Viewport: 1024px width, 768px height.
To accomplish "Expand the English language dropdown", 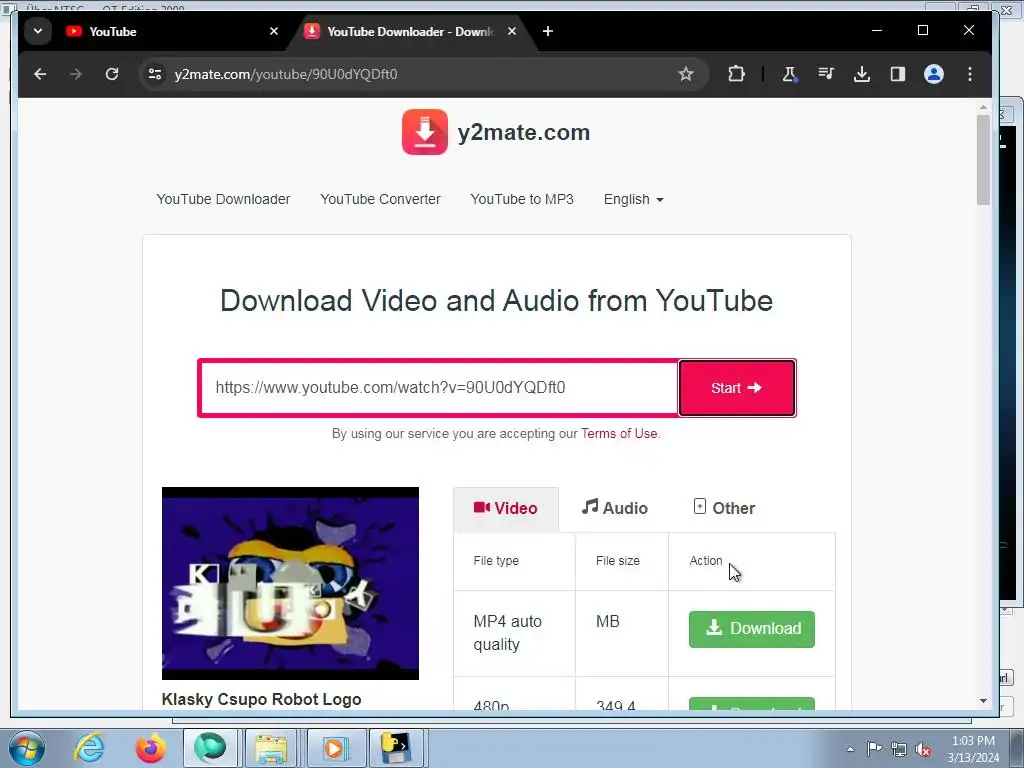I will click(x=633, y=199).
